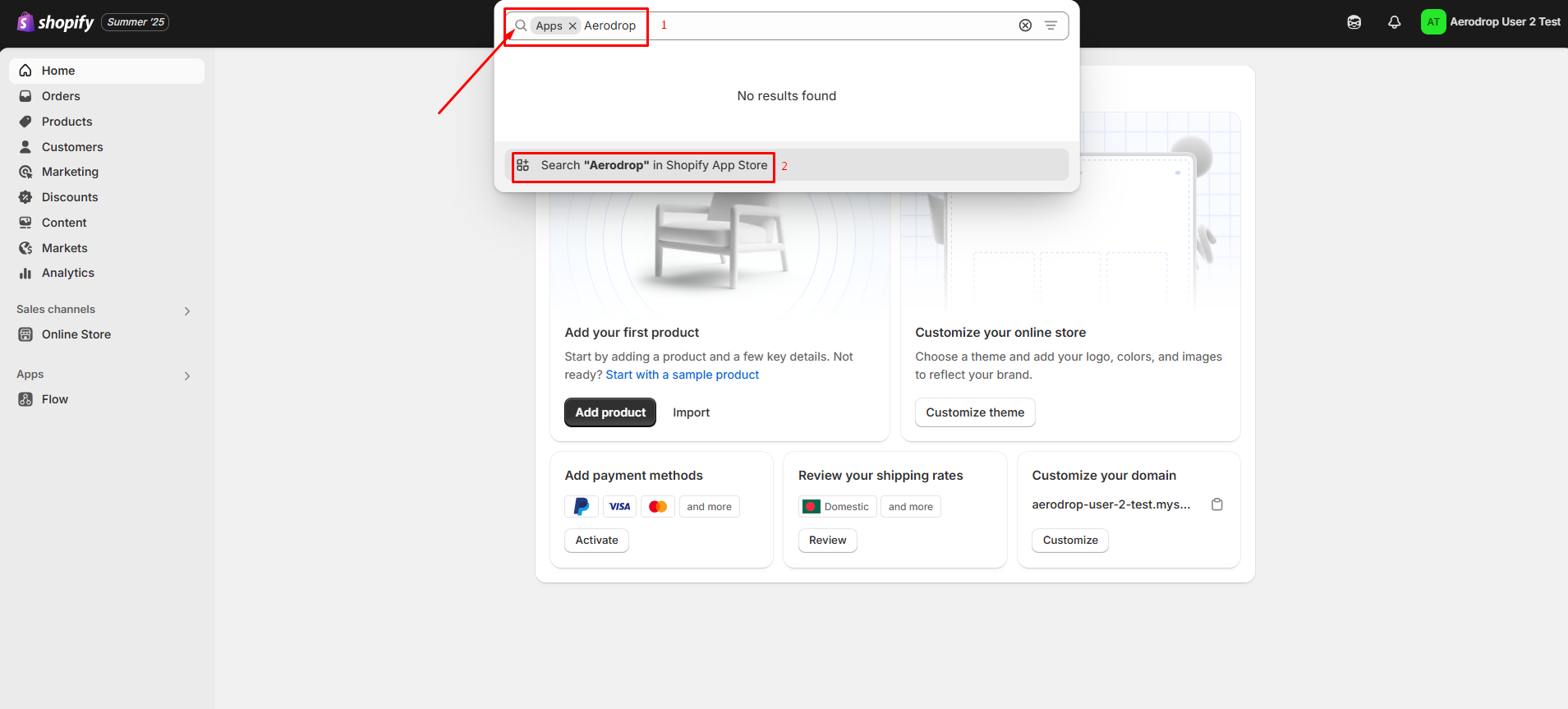The width and height of the screenshot is (1568, 709).
Task: Click the Visa payment icon
Action: [620, 507]
